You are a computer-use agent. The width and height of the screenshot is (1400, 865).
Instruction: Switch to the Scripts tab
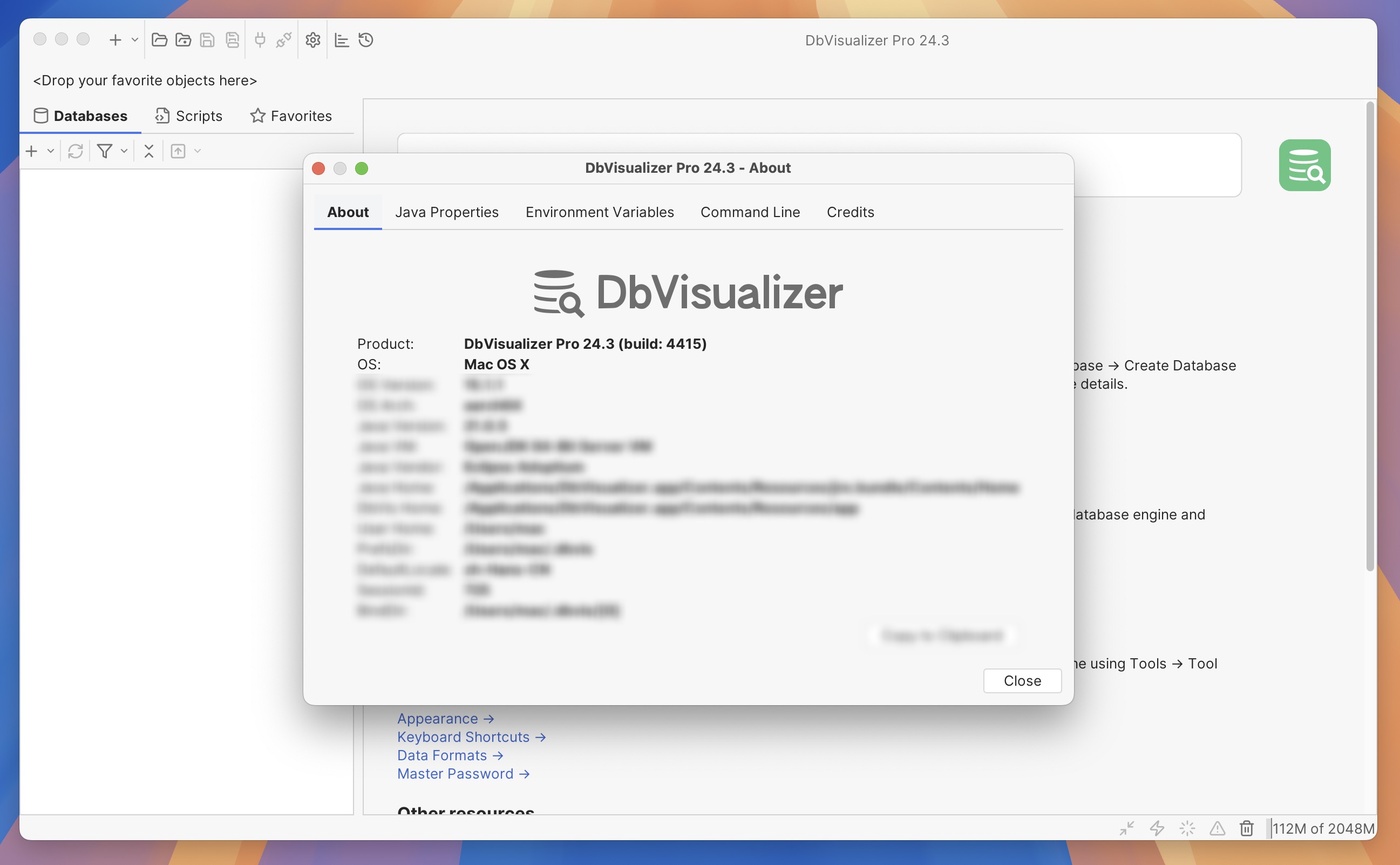[189, 116]
